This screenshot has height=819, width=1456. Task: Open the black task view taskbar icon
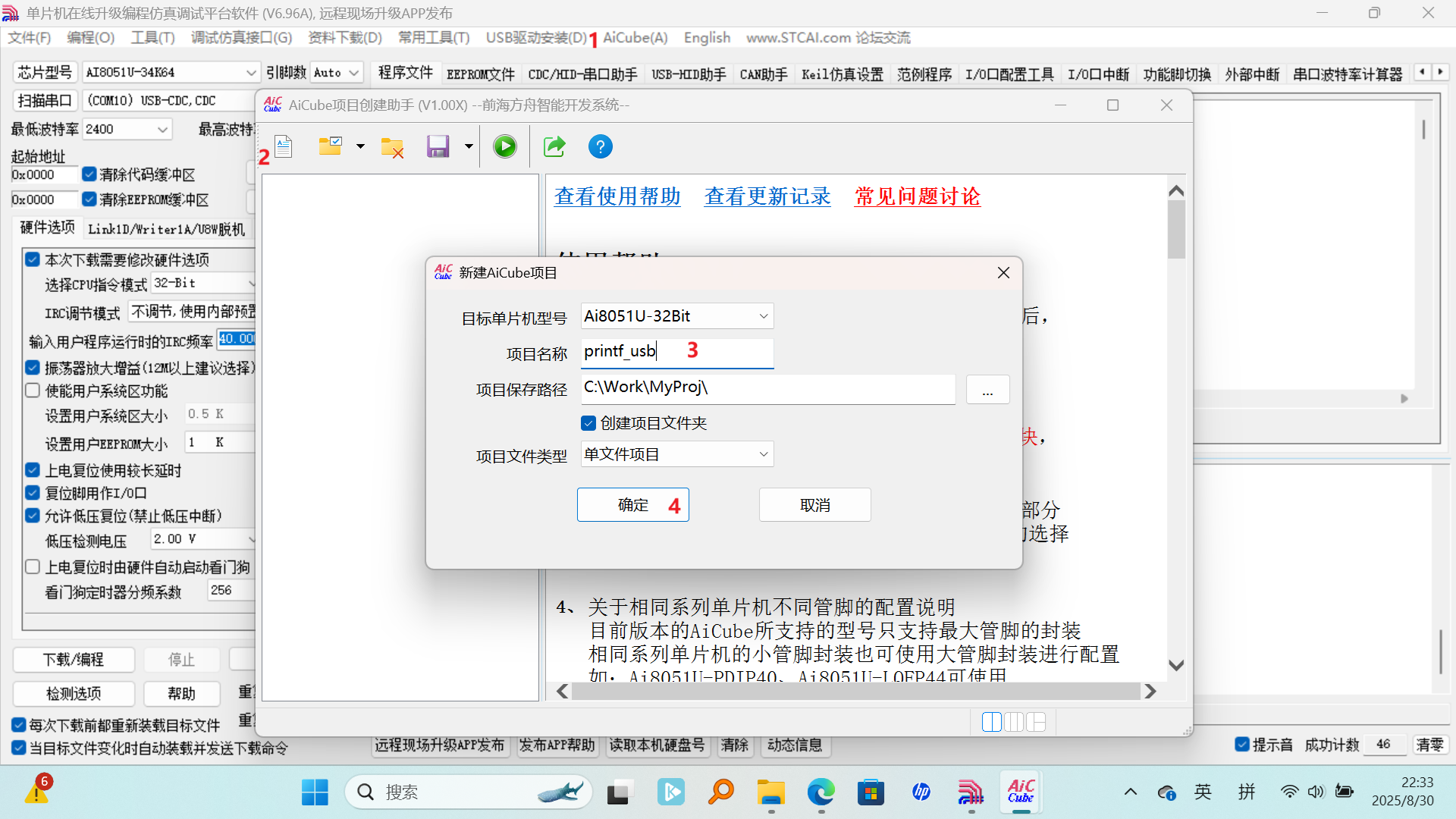(x=620, y=792)
